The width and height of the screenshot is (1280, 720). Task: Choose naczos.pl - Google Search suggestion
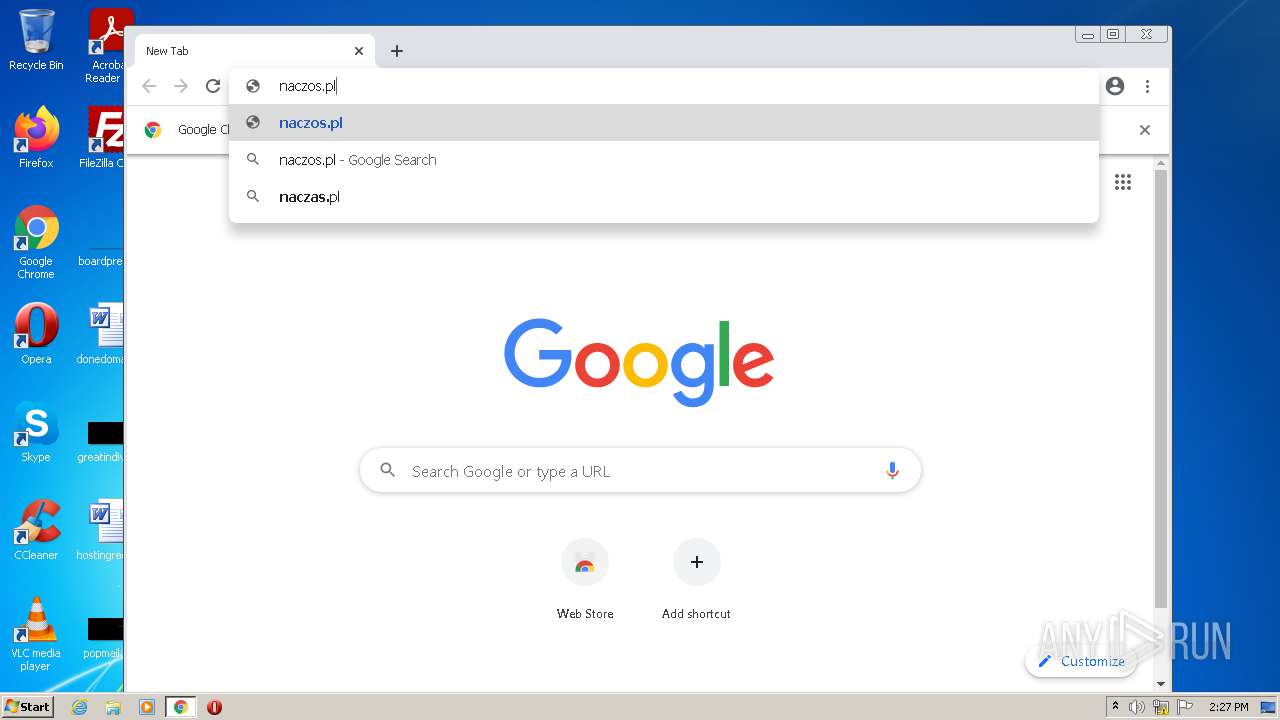pos(664,160)
